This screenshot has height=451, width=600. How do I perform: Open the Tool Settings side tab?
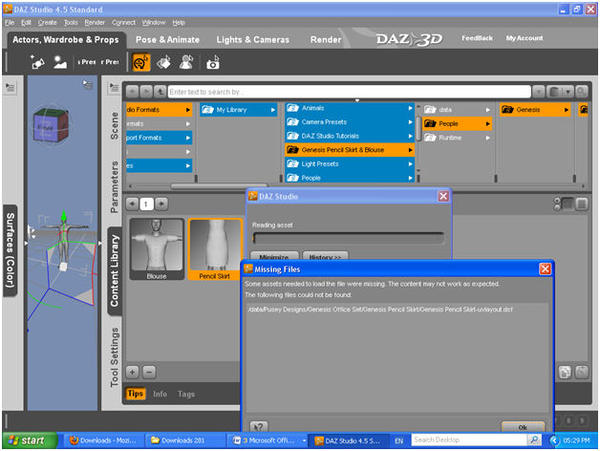[x=114, y=357]
